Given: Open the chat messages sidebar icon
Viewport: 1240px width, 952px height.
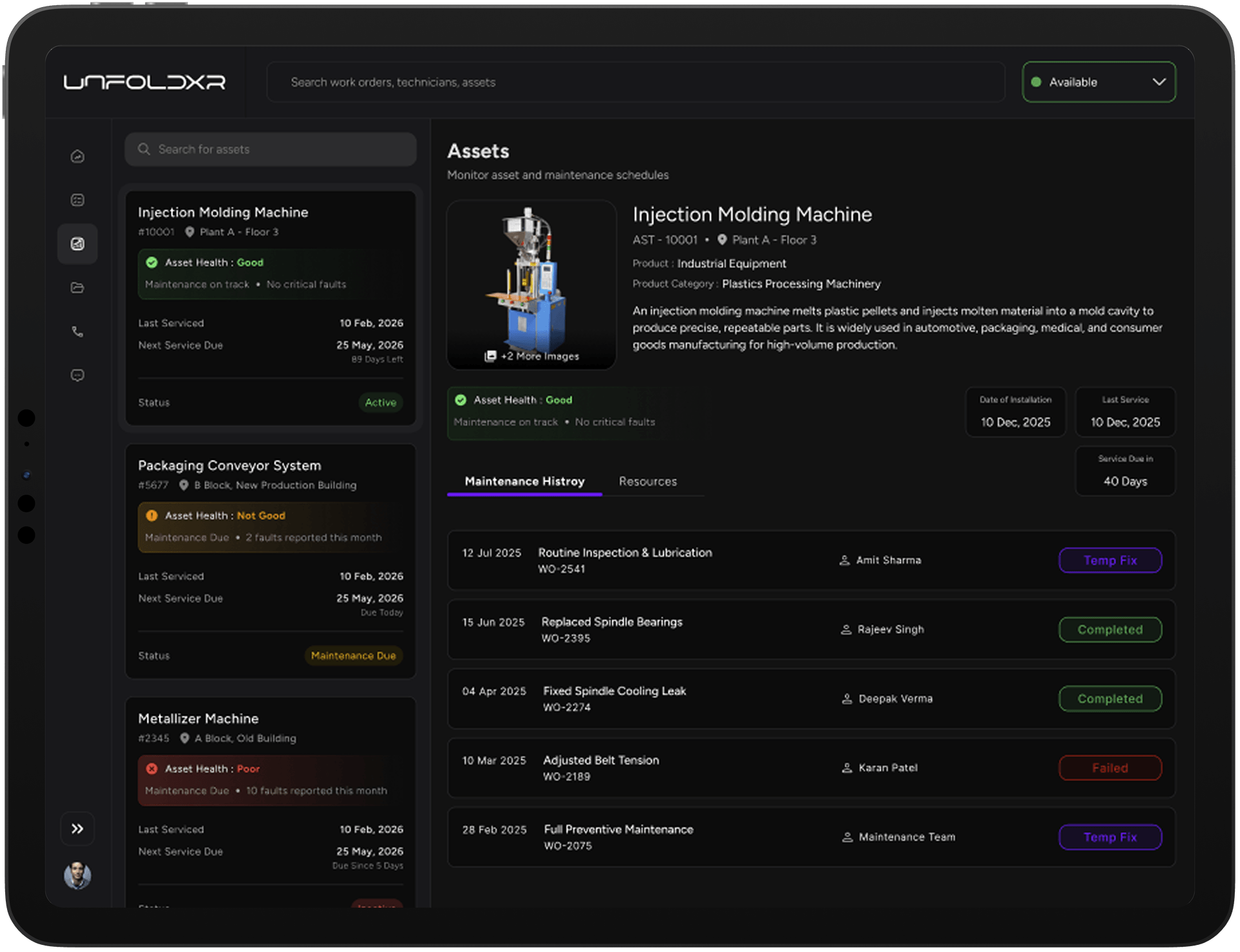Looking at the screenshot, I should click(x=77, y=375).
